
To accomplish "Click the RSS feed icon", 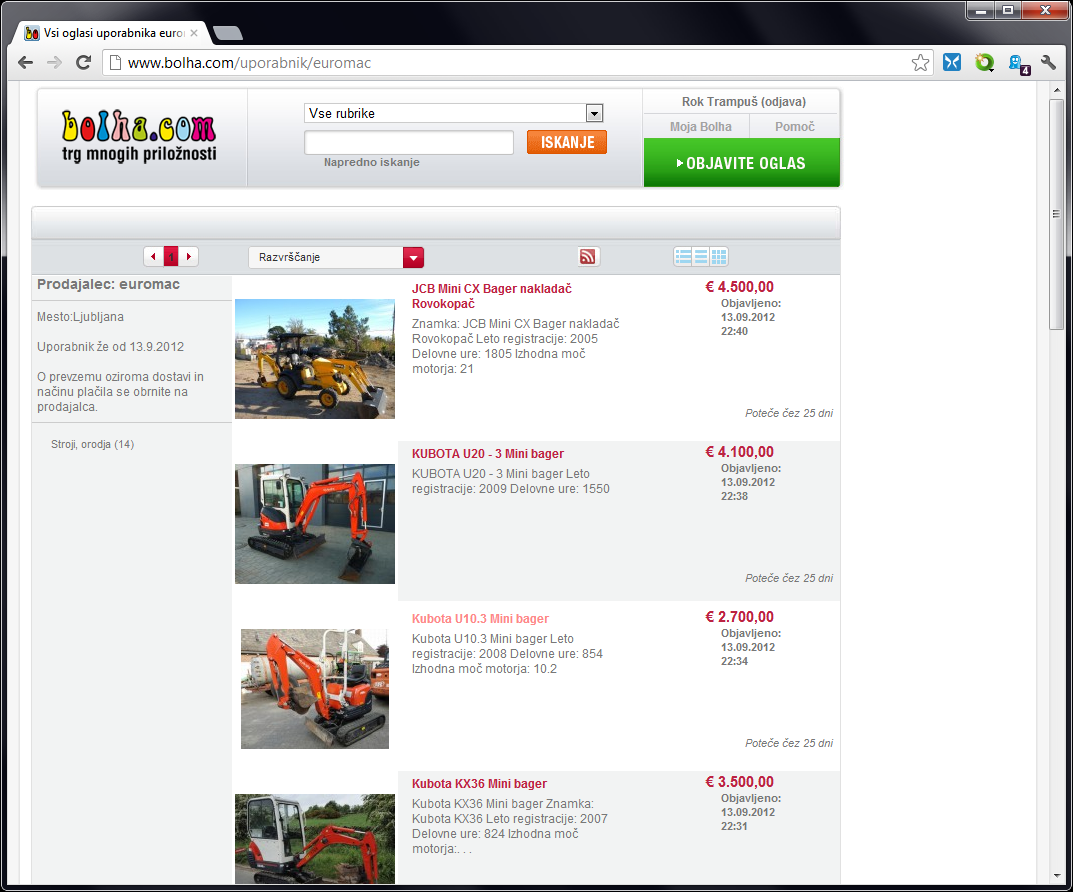I will point(588,257).
